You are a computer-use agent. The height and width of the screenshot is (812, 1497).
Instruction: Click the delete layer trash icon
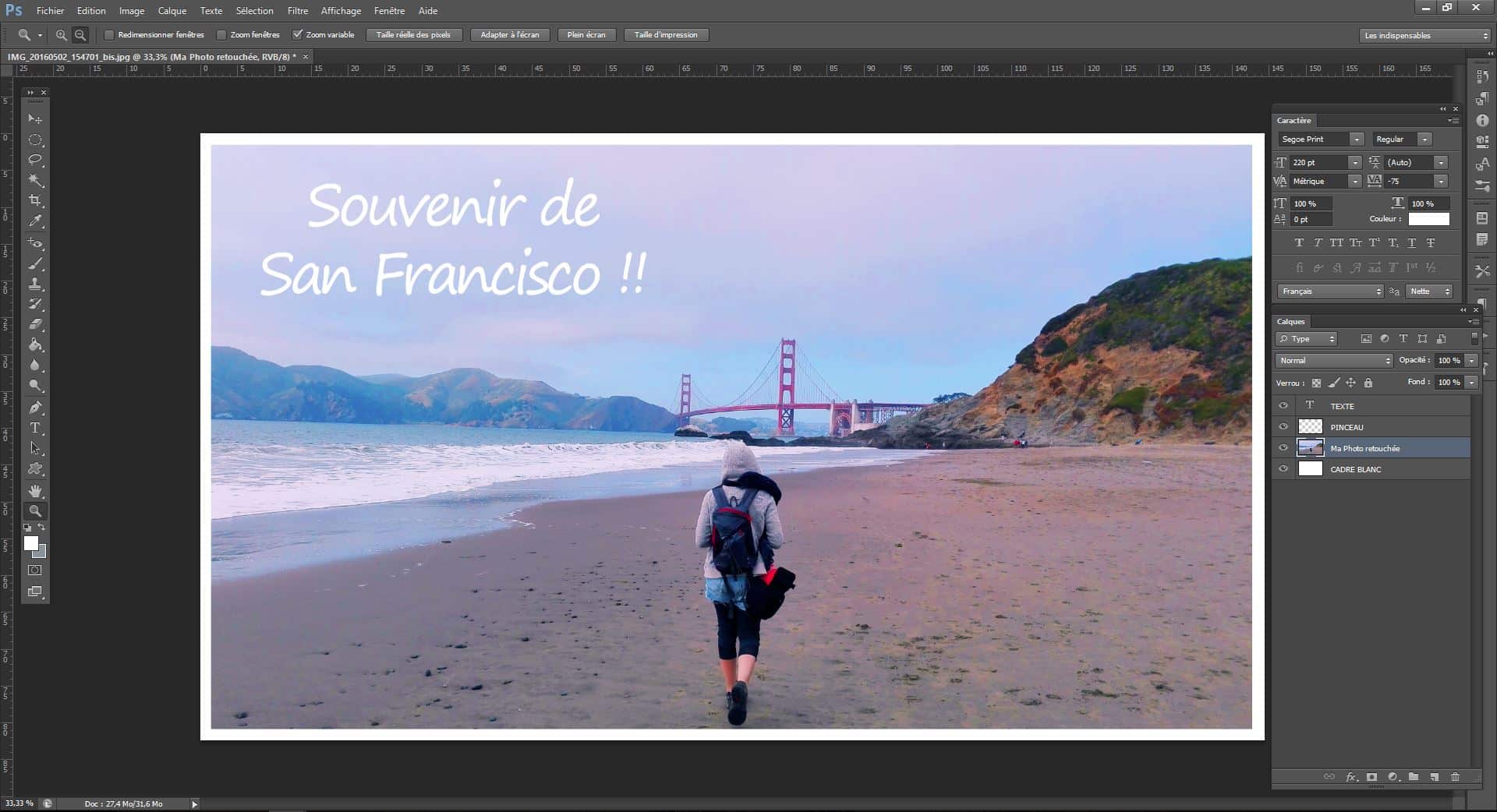coord(1455,777)
